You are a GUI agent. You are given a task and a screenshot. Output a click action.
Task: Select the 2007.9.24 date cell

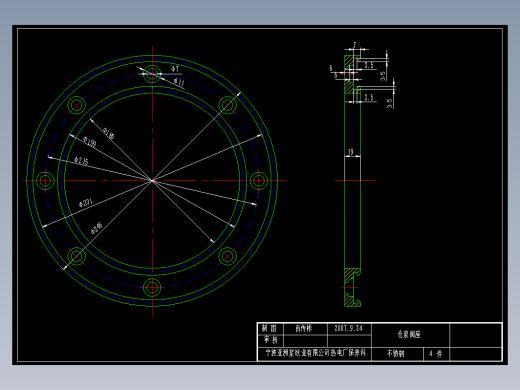[349, 328]
